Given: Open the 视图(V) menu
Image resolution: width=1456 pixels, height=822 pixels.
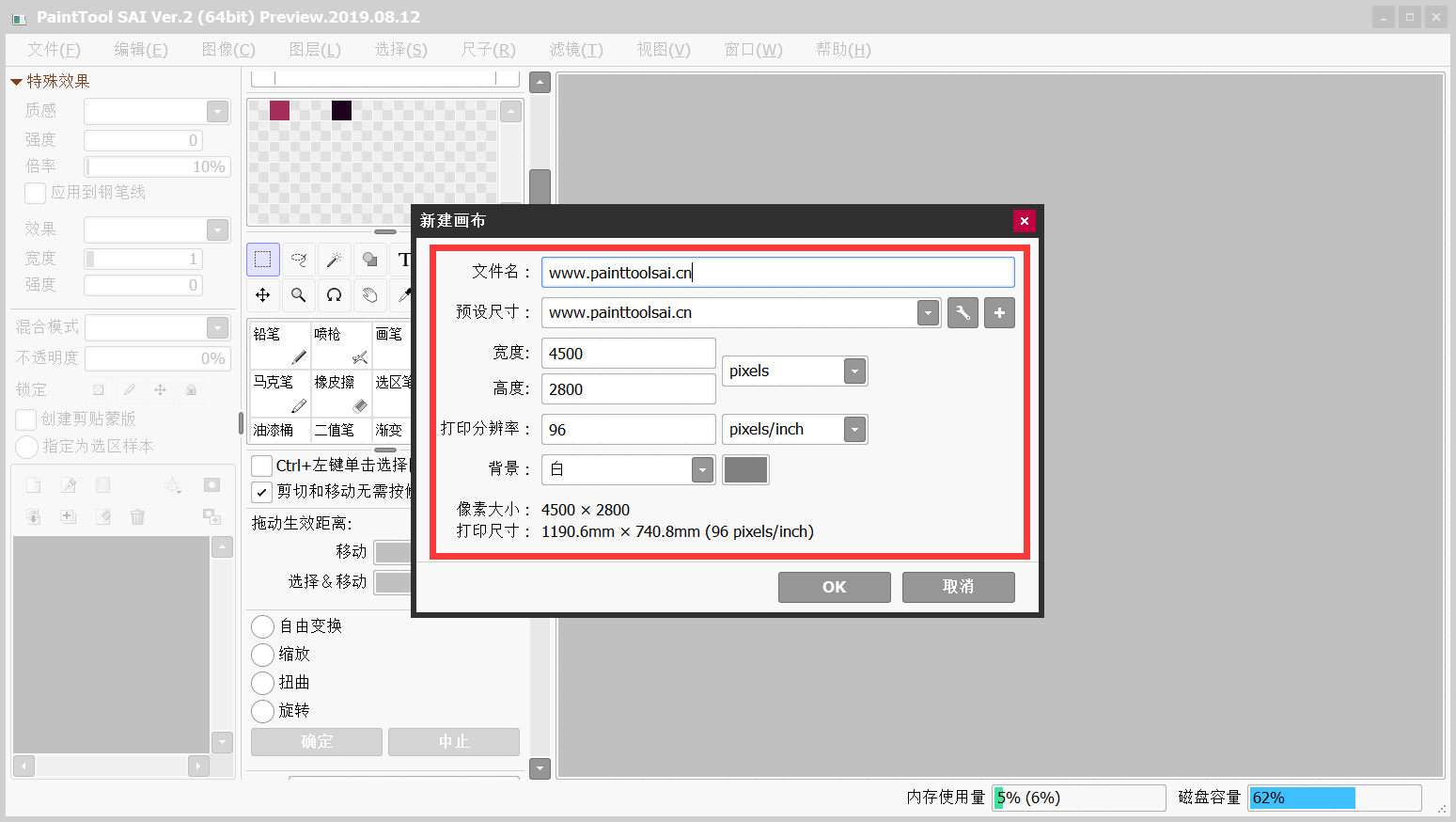Looking at the screenshot, I should click(x=664, y=50).
